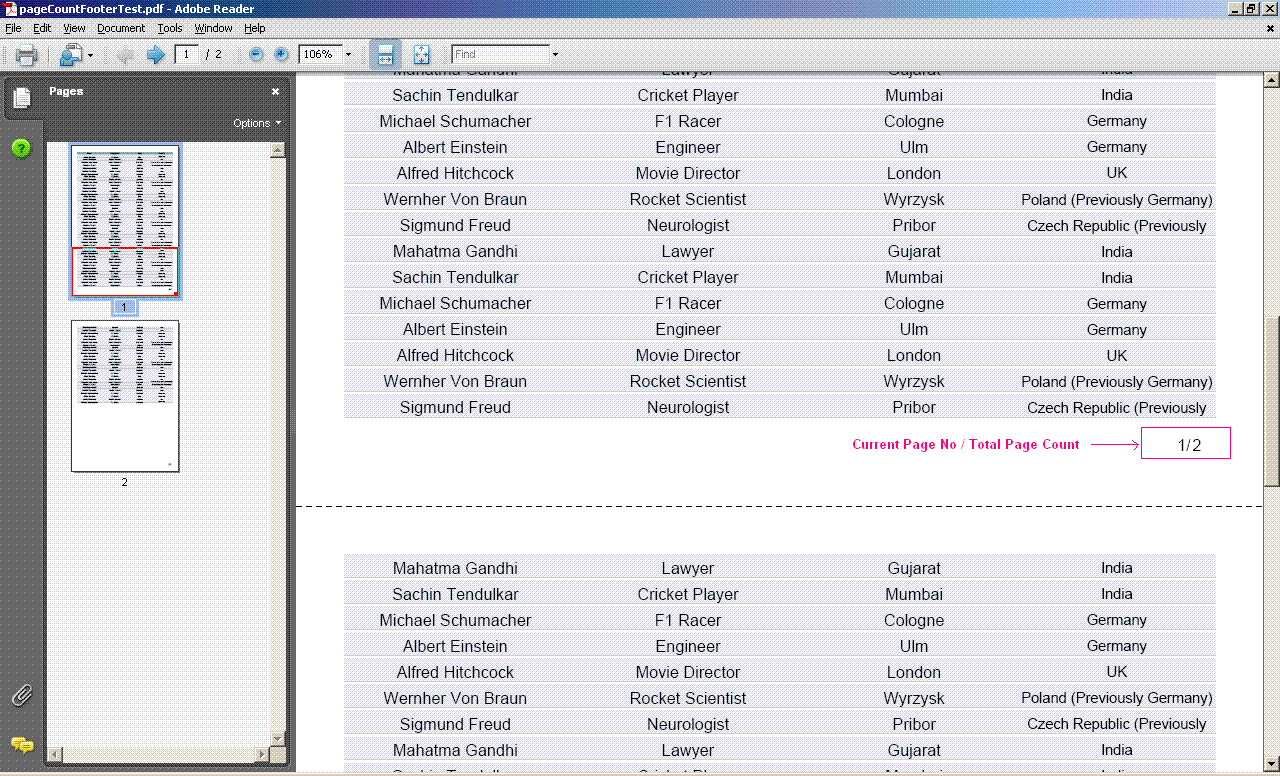Click the Pages panel scroll-right arrow
This screenshot has height=776, width=1280.
pyautogui.click(x=264, y=754)
